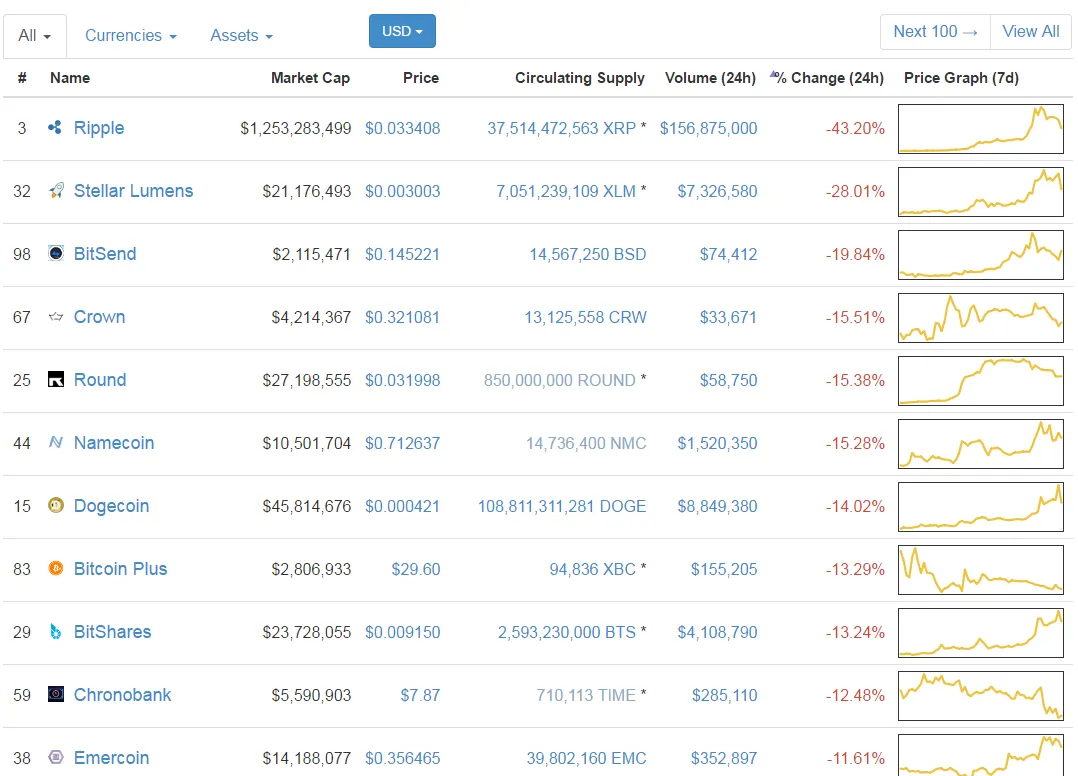Viewport: 1078px width, 776px height.
Task: Click Price Graph (7d) column header
Action: [961, 78]
